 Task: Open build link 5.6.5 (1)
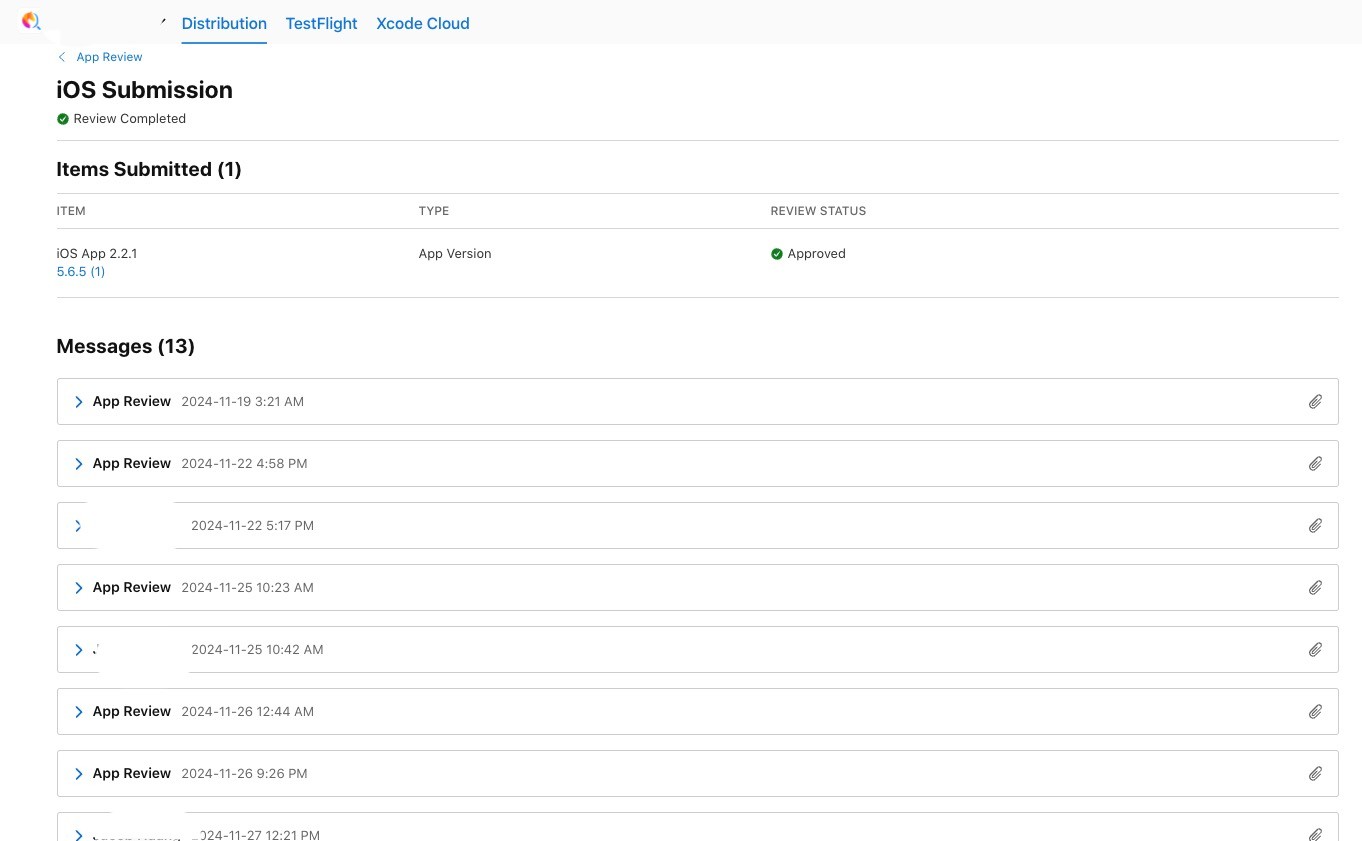click(81, 272)
